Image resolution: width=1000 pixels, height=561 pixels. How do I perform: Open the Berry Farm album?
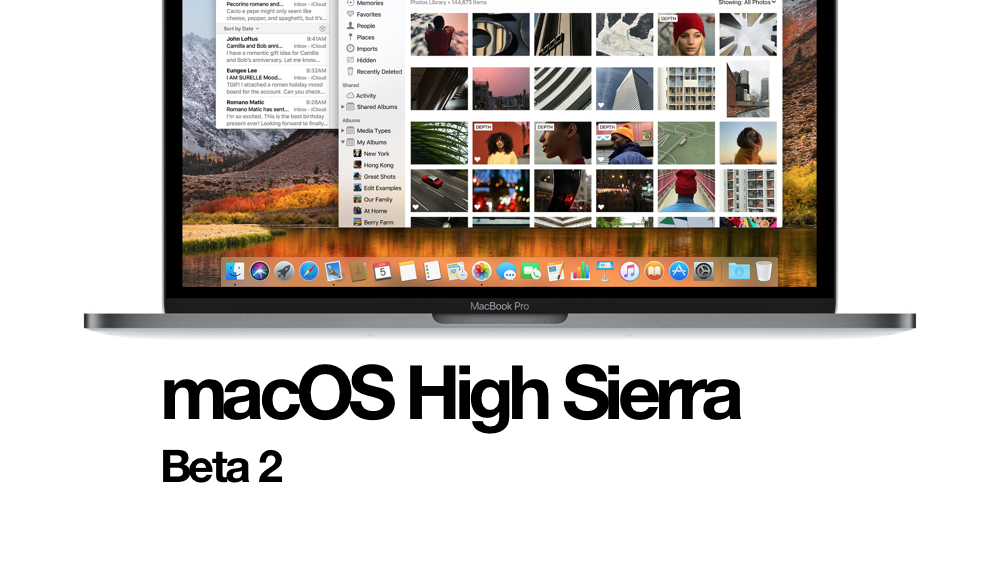[x=374, y=222]
